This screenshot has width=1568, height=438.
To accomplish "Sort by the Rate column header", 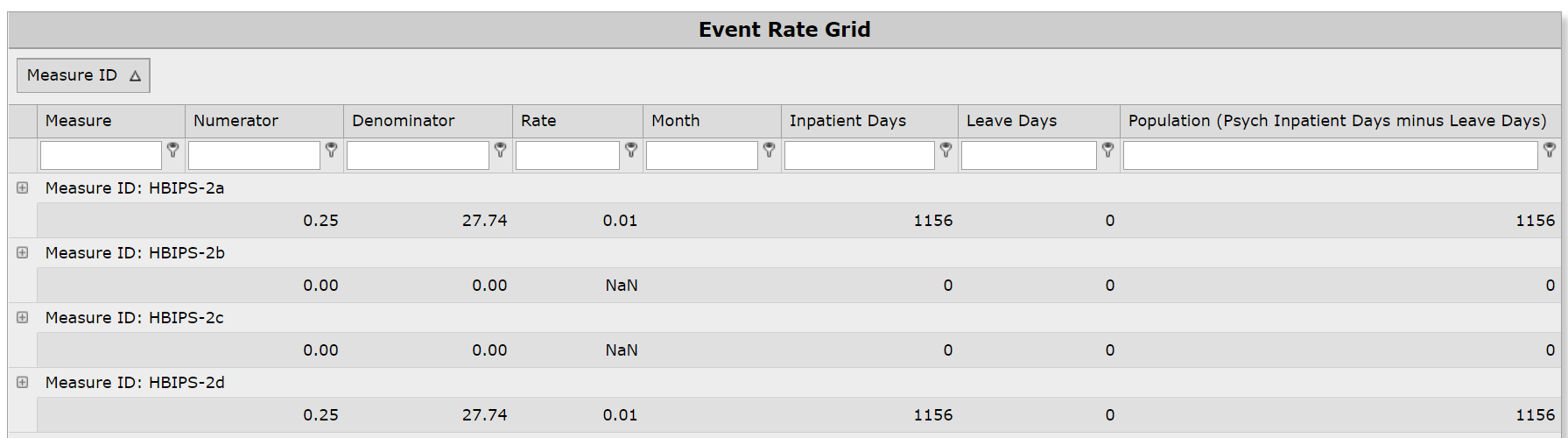I will coord(538,121).
